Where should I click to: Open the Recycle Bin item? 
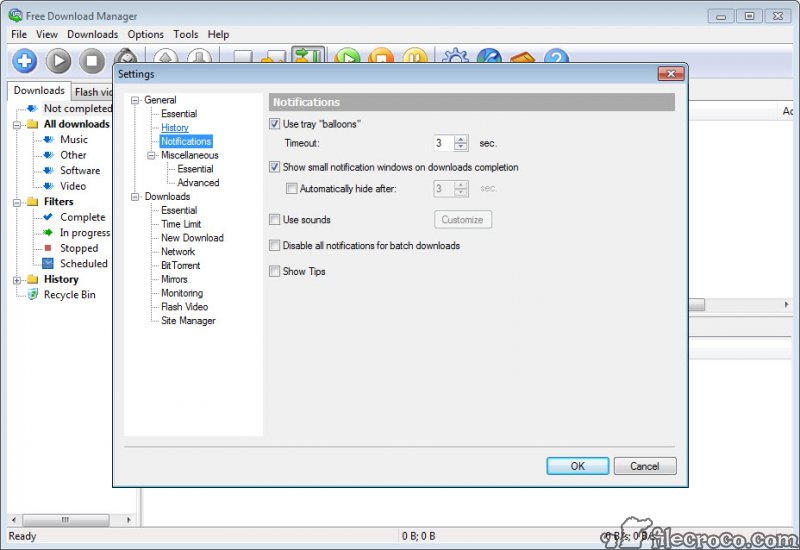(x=69, y=294)
